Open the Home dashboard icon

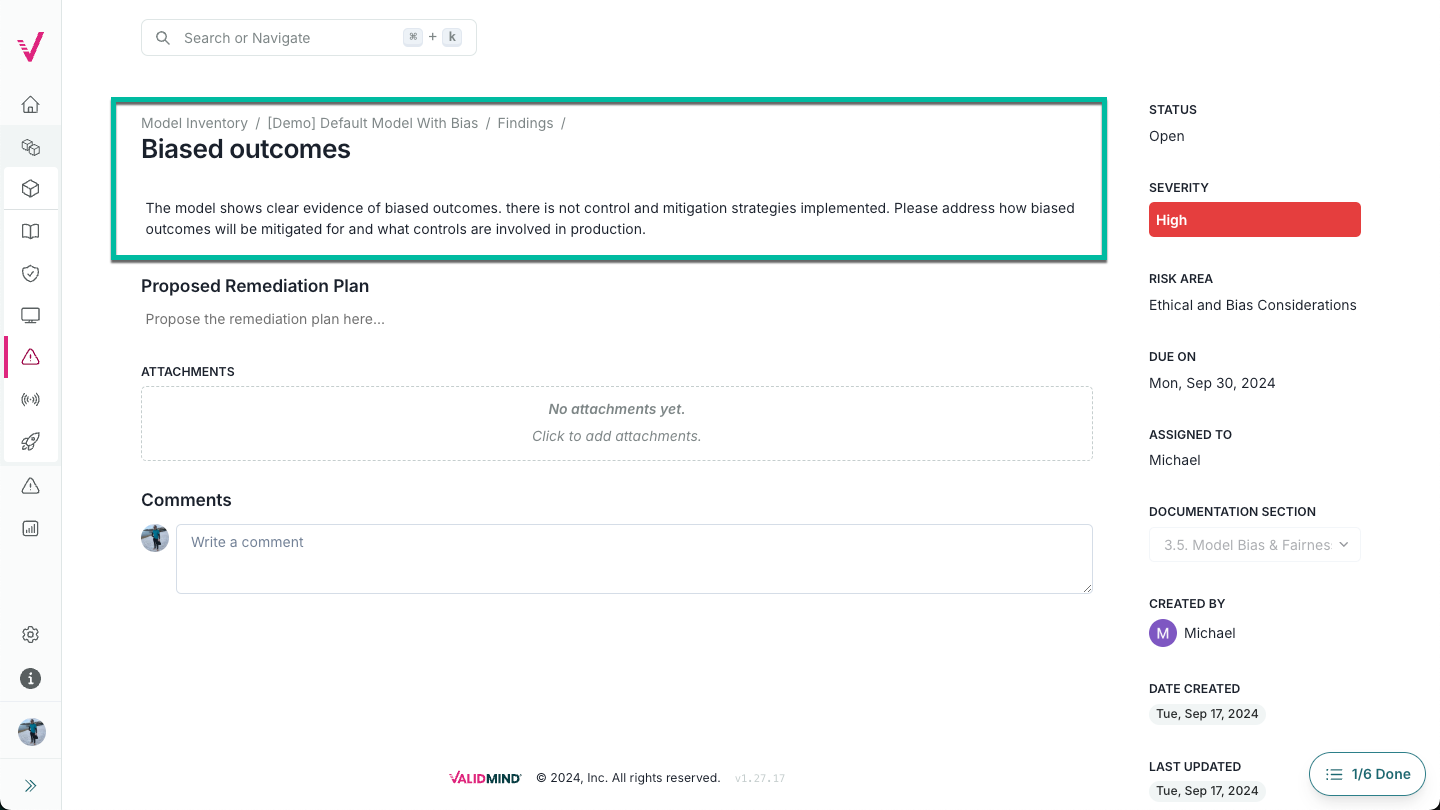[30, 104]
